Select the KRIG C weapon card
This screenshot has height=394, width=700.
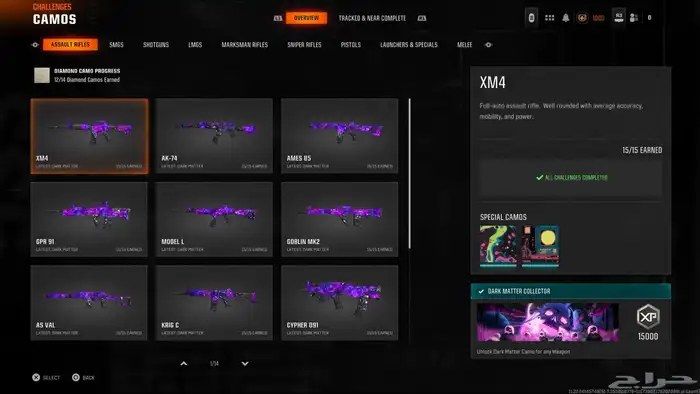pos(214,303)
